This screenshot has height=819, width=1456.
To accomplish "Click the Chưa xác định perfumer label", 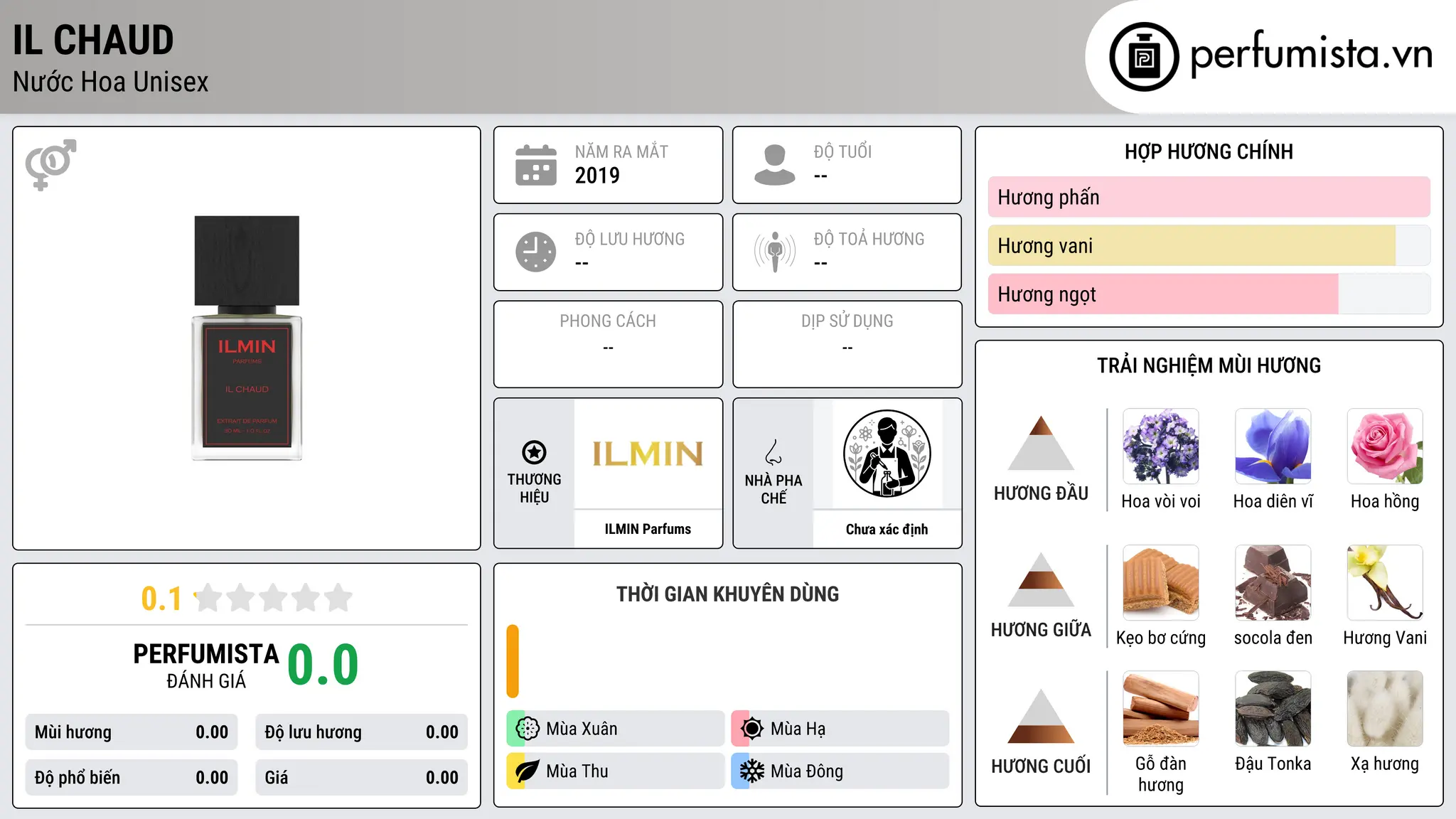I will [887, 529].
